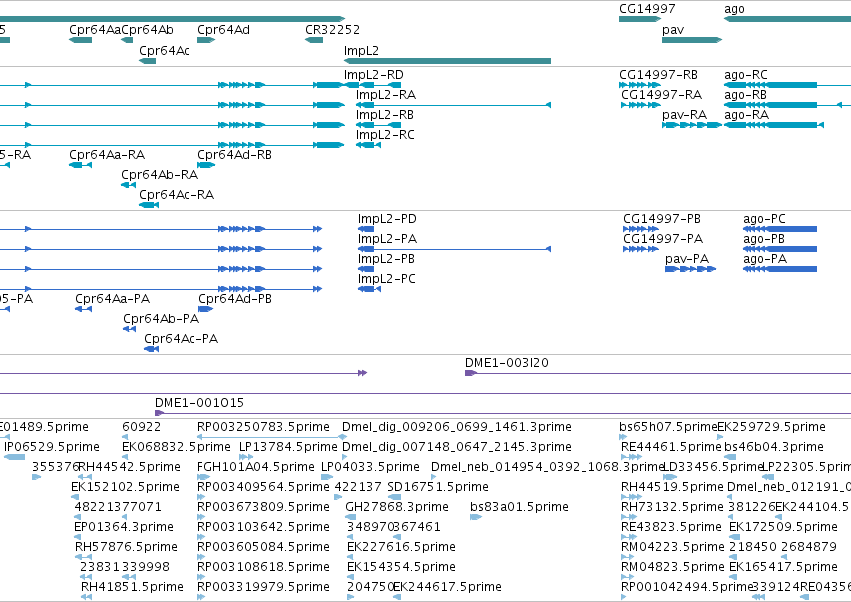Select the Cpr64Ad-RB transcript label
The image size is (851, 602).
point(234,155)
